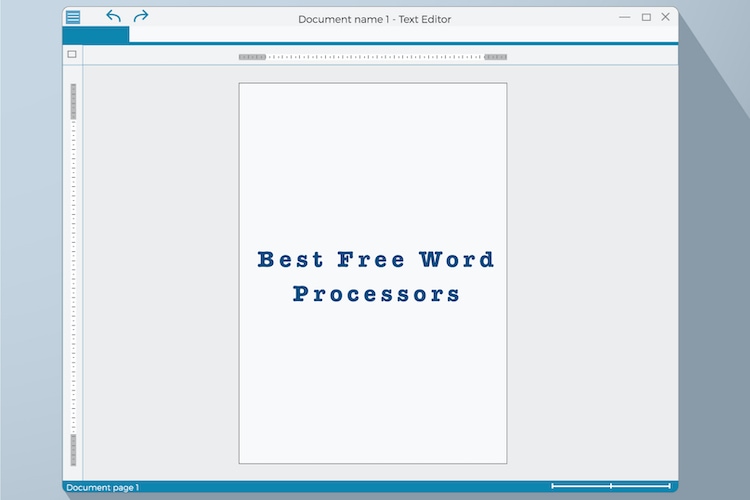Click the middle of the vertical ruler
Screen dimensions: 750x500
[73, 275]
